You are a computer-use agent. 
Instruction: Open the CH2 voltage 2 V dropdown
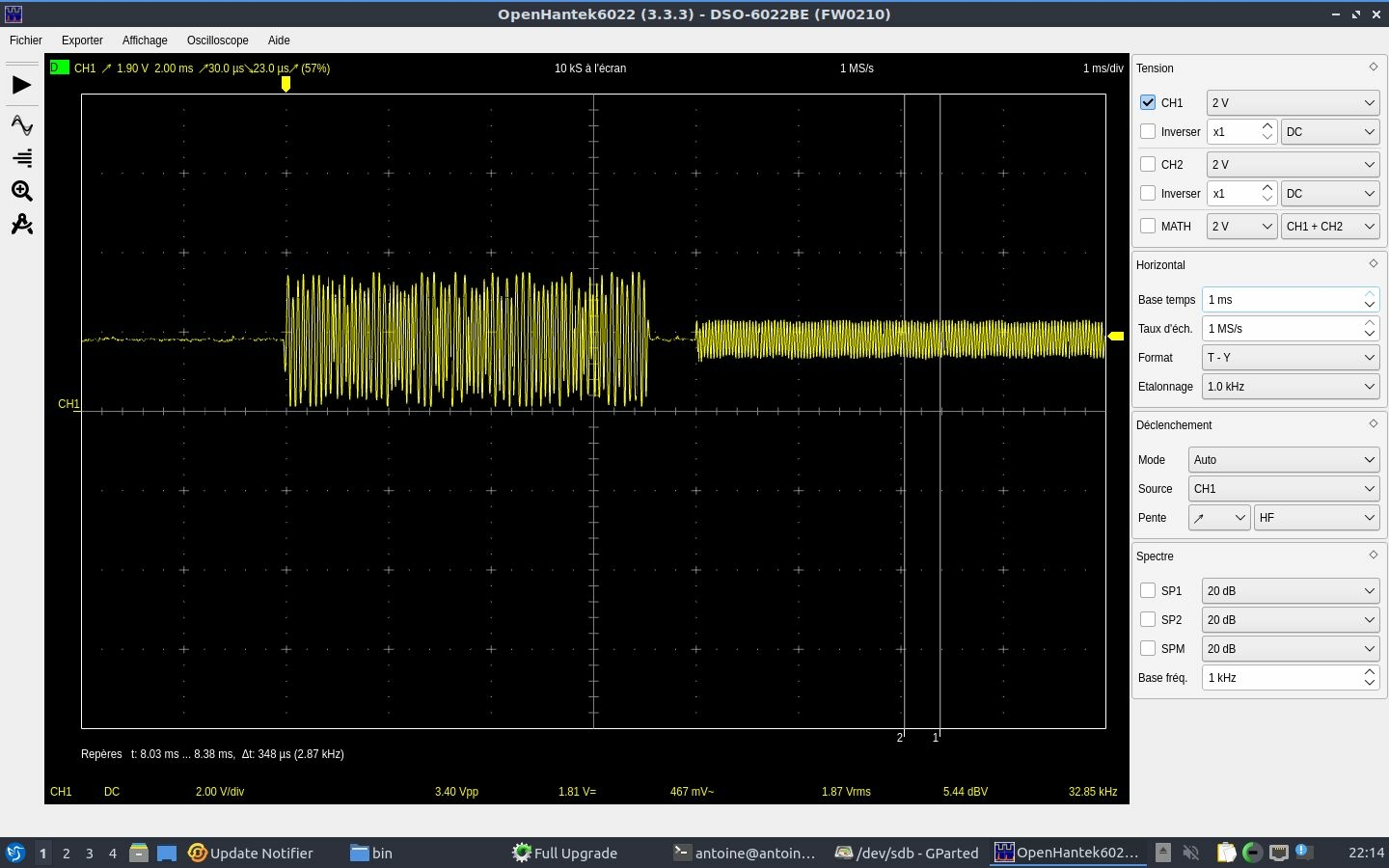[1293, 164]
